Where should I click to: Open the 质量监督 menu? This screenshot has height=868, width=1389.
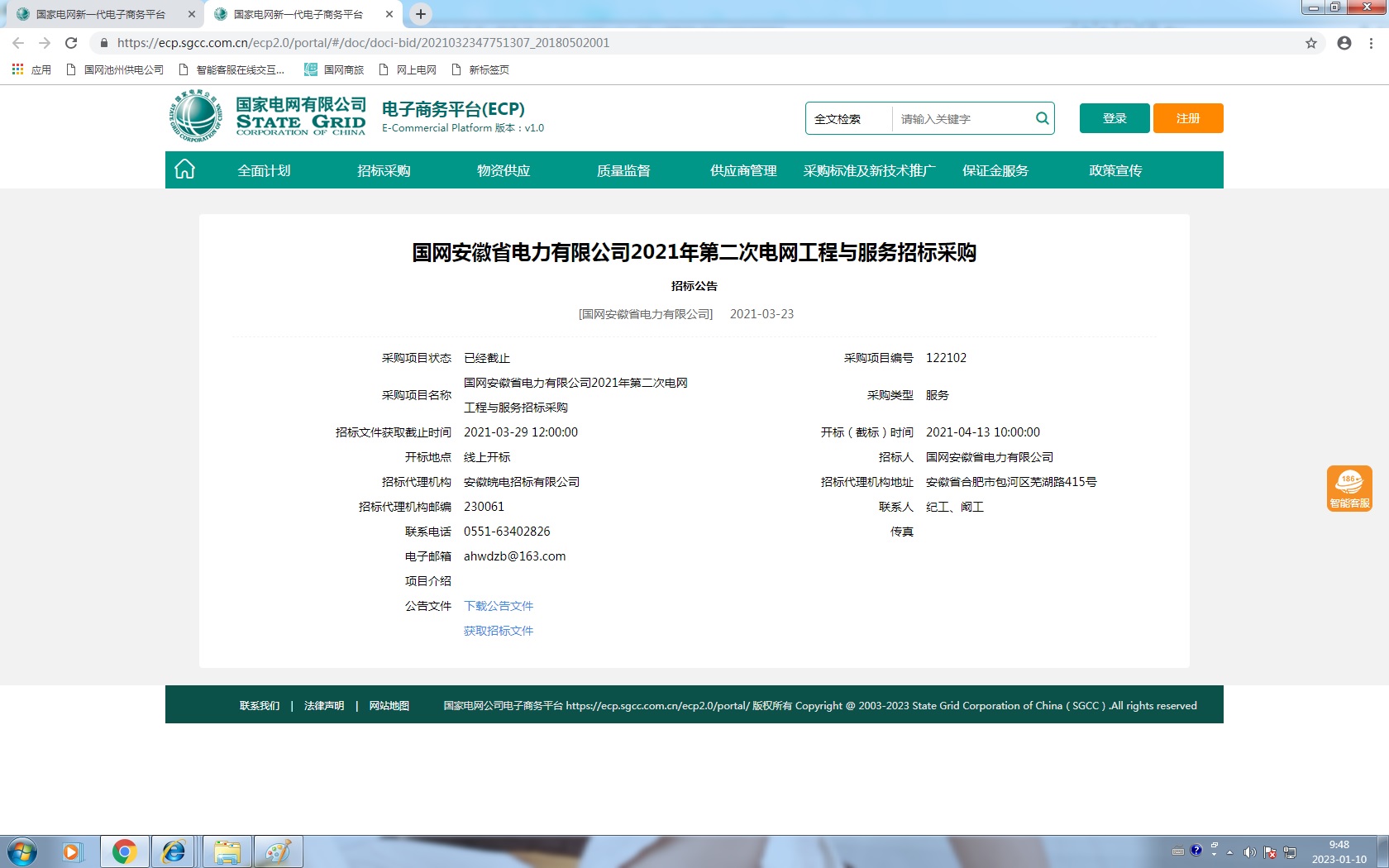point(623,170)
